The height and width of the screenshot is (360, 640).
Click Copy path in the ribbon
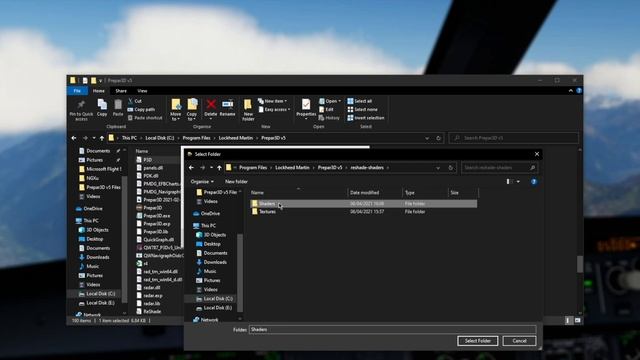coord(141,109)
